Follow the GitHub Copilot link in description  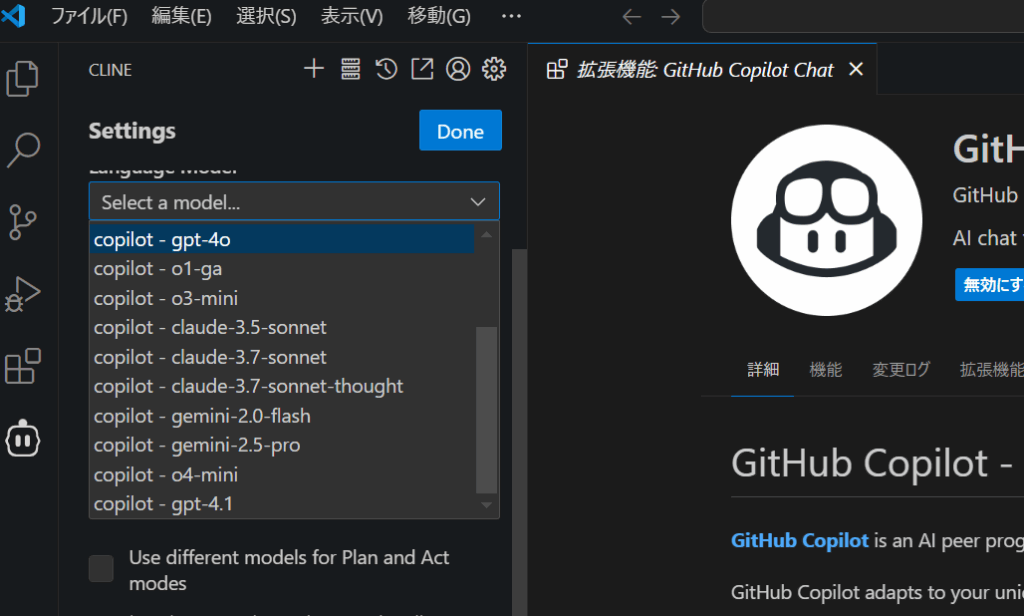coord(799,541)
